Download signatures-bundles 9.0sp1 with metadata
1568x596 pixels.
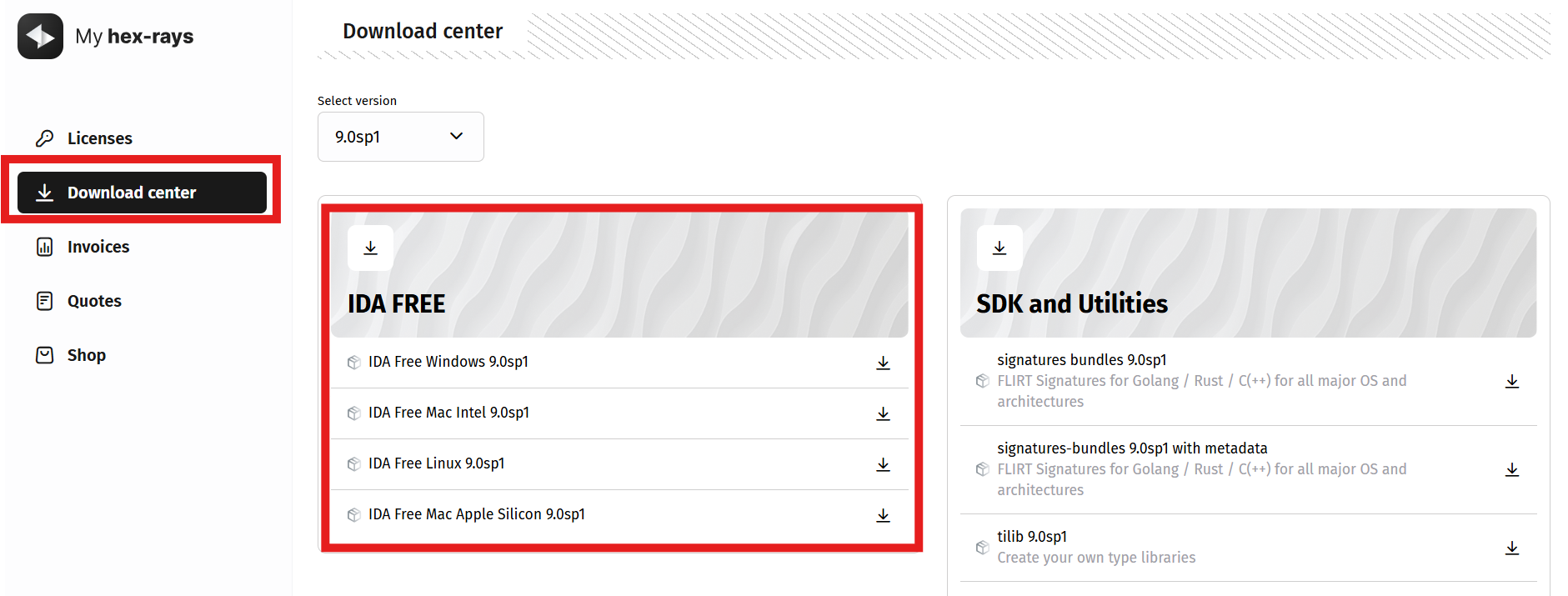point(1512,469)
